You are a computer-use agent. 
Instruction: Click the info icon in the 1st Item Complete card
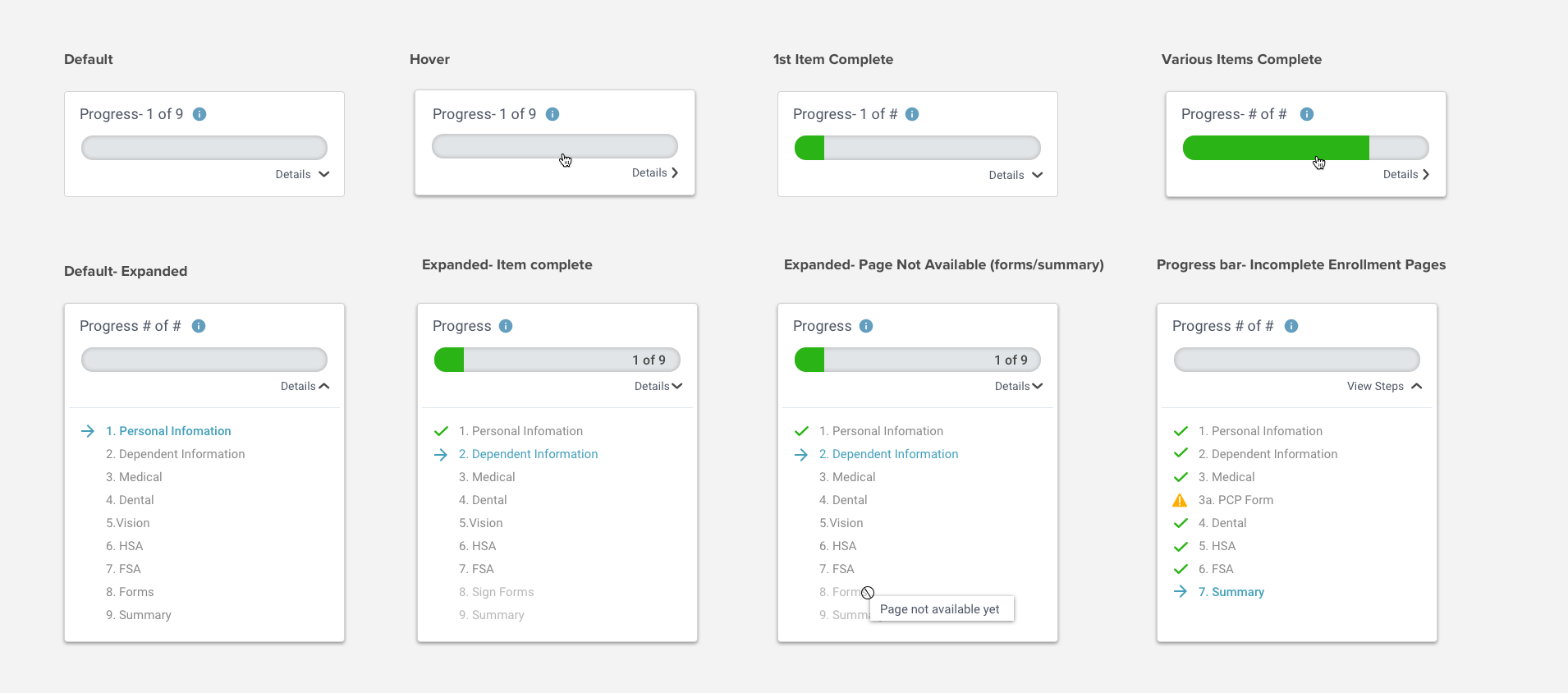(x=911, y=114)
